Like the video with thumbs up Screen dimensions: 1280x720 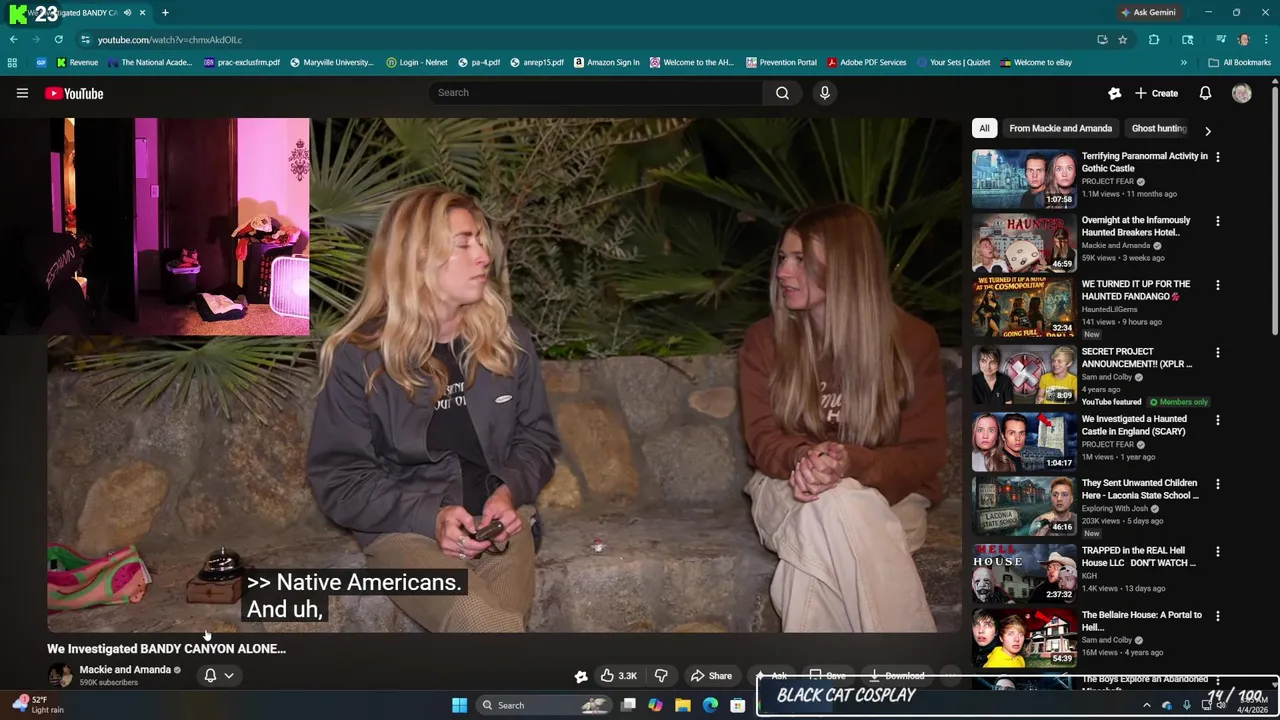point(618,676)
